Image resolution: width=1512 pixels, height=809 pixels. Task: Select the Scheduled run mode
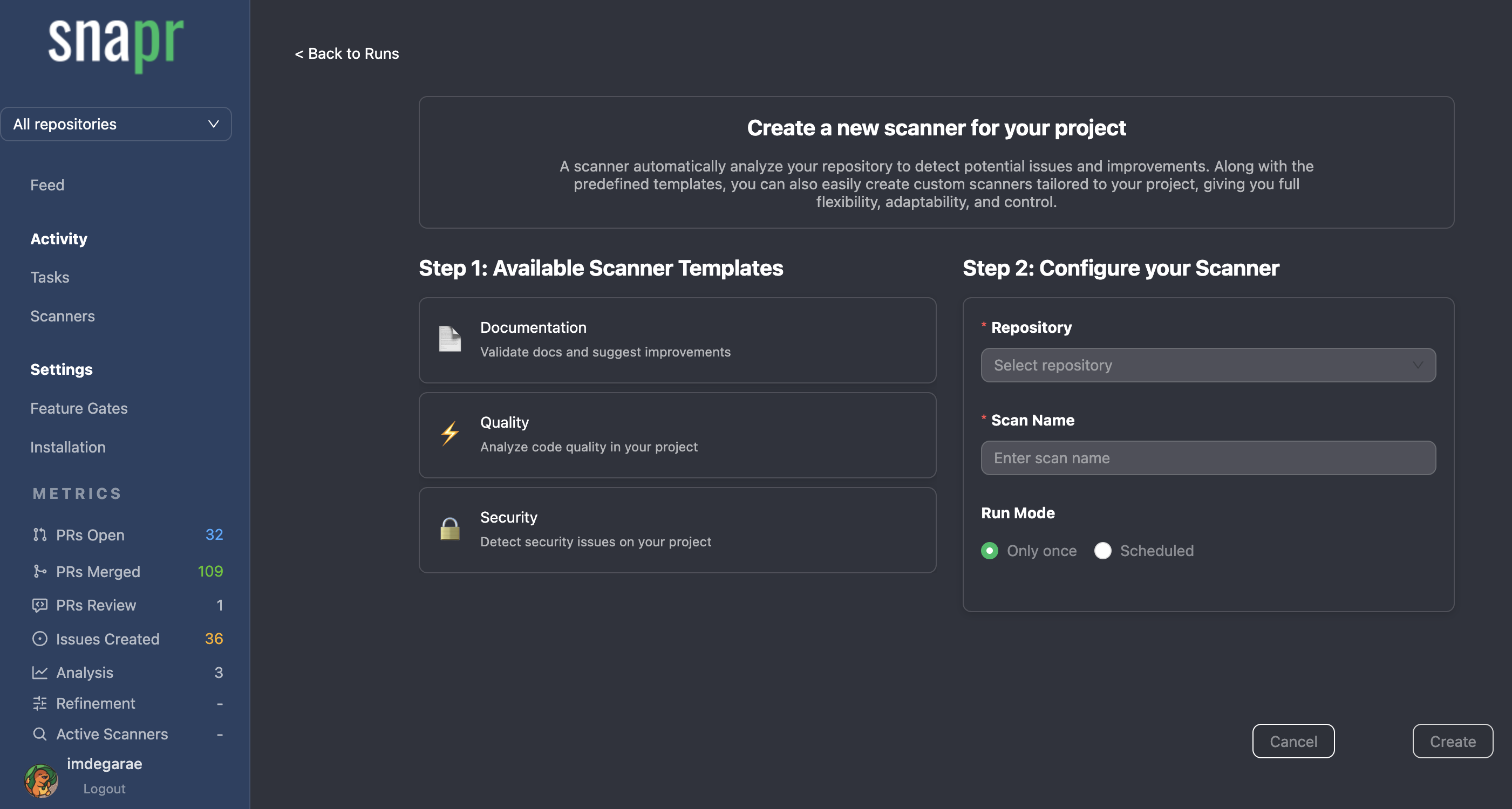coord(1103,551)
